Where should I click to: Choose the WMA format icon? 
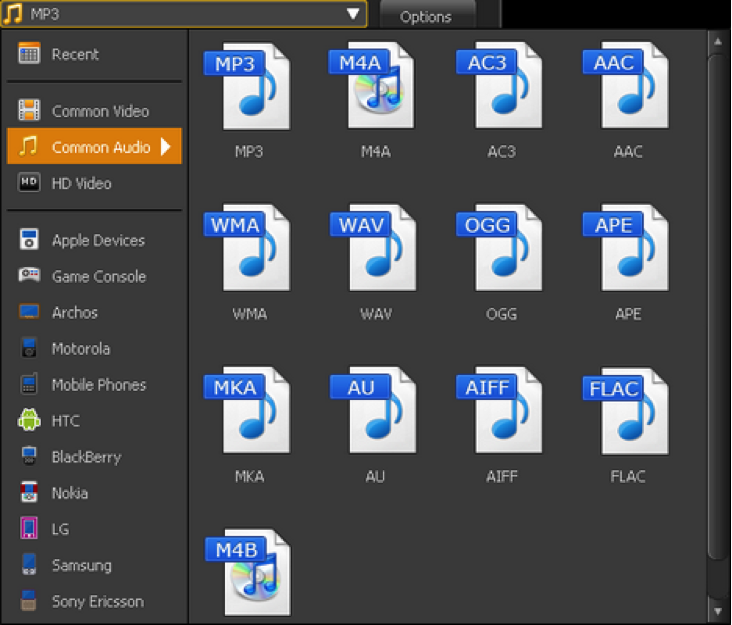pos(248,249)
